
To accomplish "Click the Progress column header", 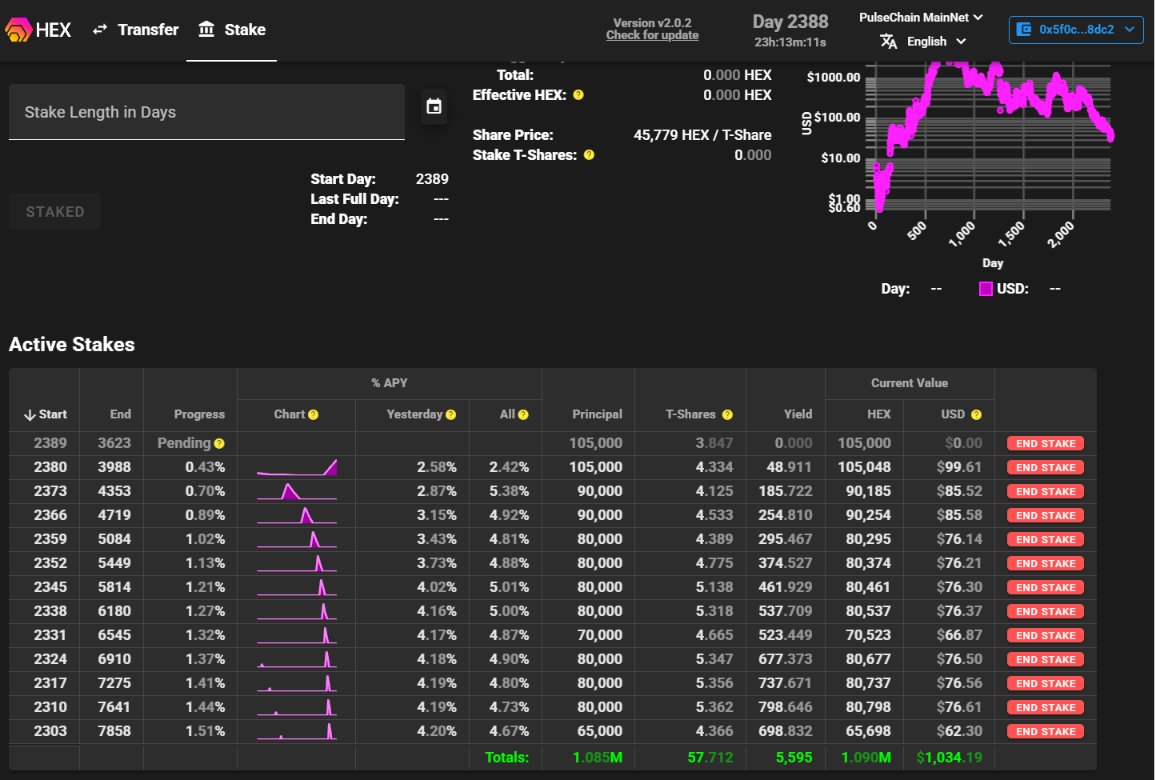I will (199, 415).
